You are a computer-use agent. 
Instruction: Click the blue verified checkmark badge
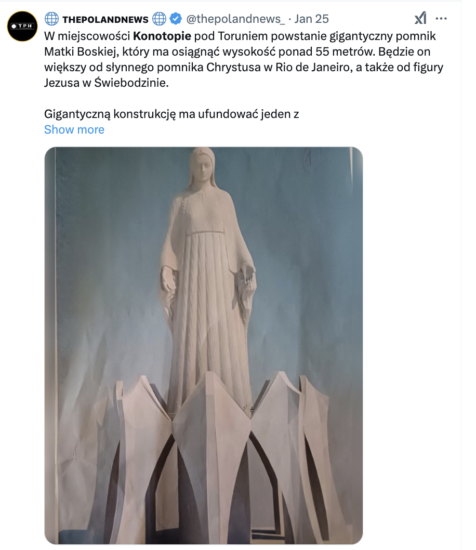click(175, 19)
